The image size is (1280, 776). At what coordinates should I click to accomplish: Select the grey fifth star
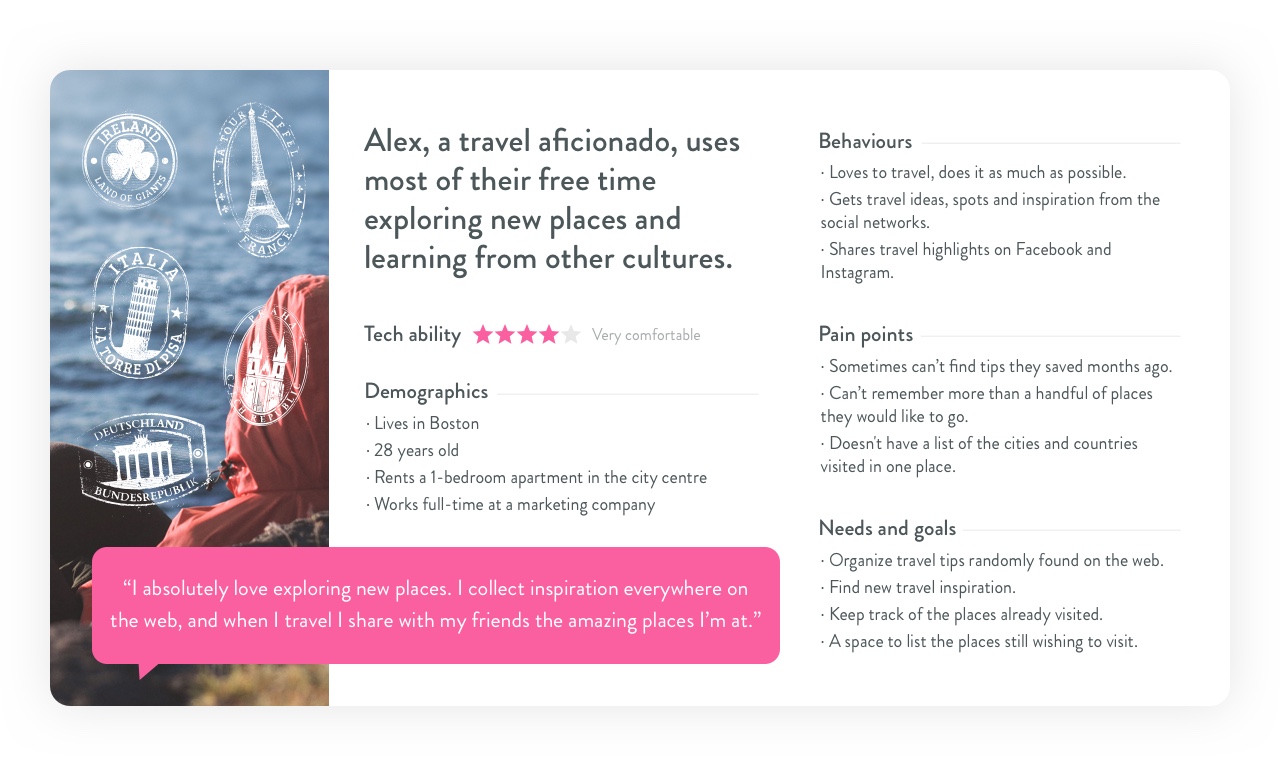(571, 335)
